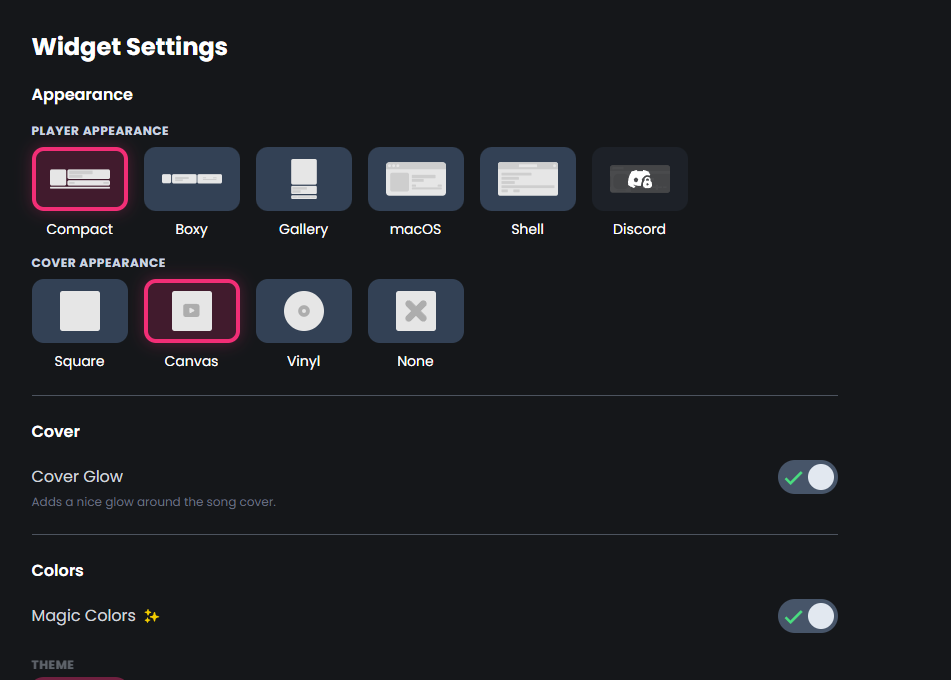
Task: Select the Canvas cover appearance tile
Action: pos(192,311)
